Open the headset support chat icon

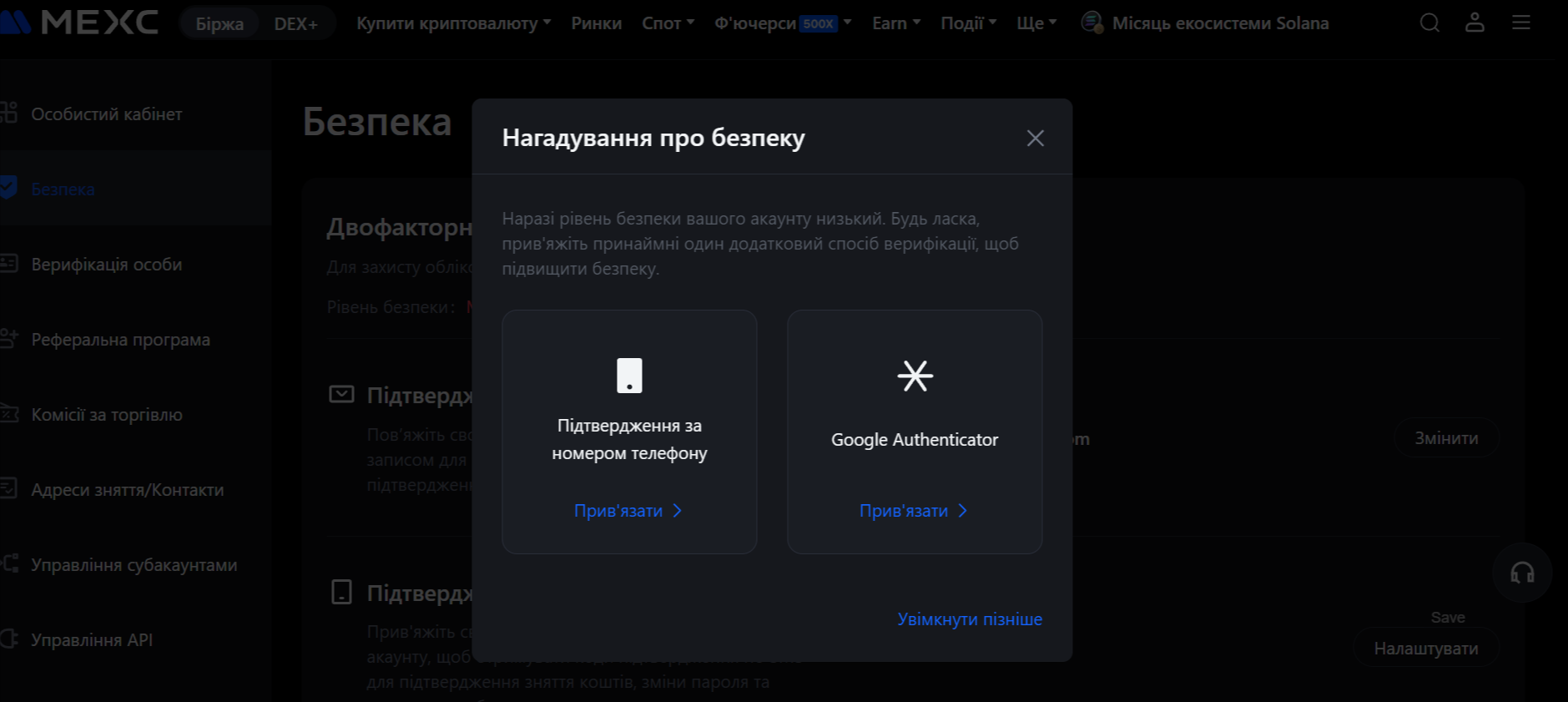1522,573
